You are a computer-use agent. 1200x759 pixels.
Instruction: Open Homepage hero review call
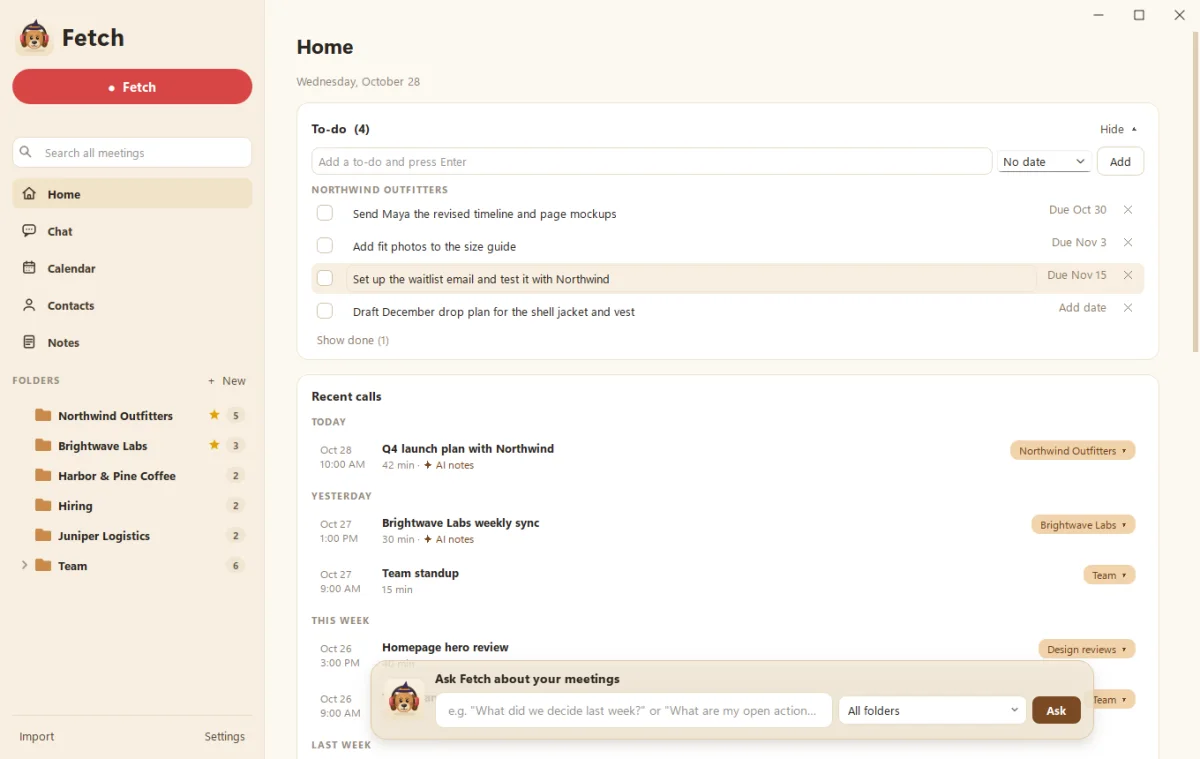[x=445, y=647]
